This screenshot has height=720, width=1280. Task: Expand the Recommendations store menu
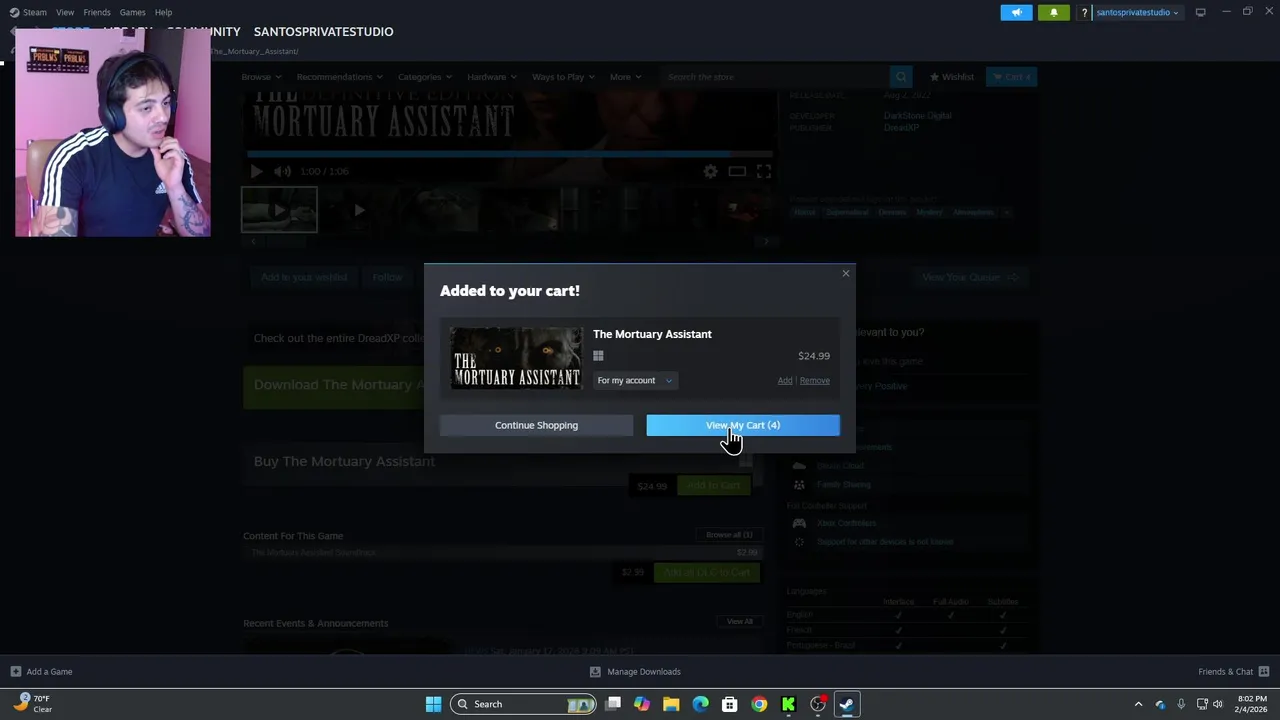point(339,77)
